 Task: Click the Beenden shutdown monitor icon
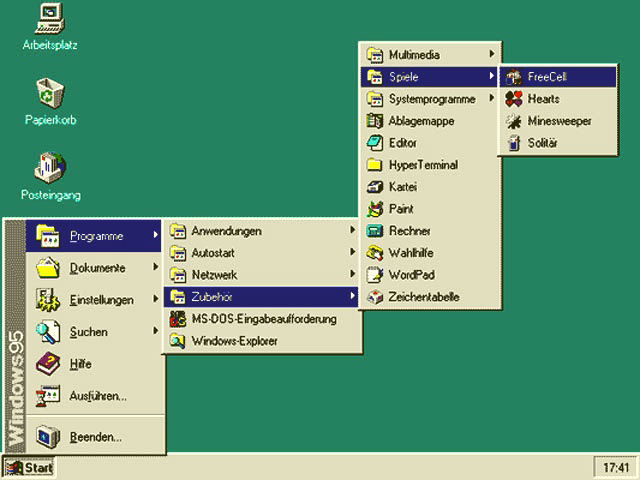pos(48,437)
